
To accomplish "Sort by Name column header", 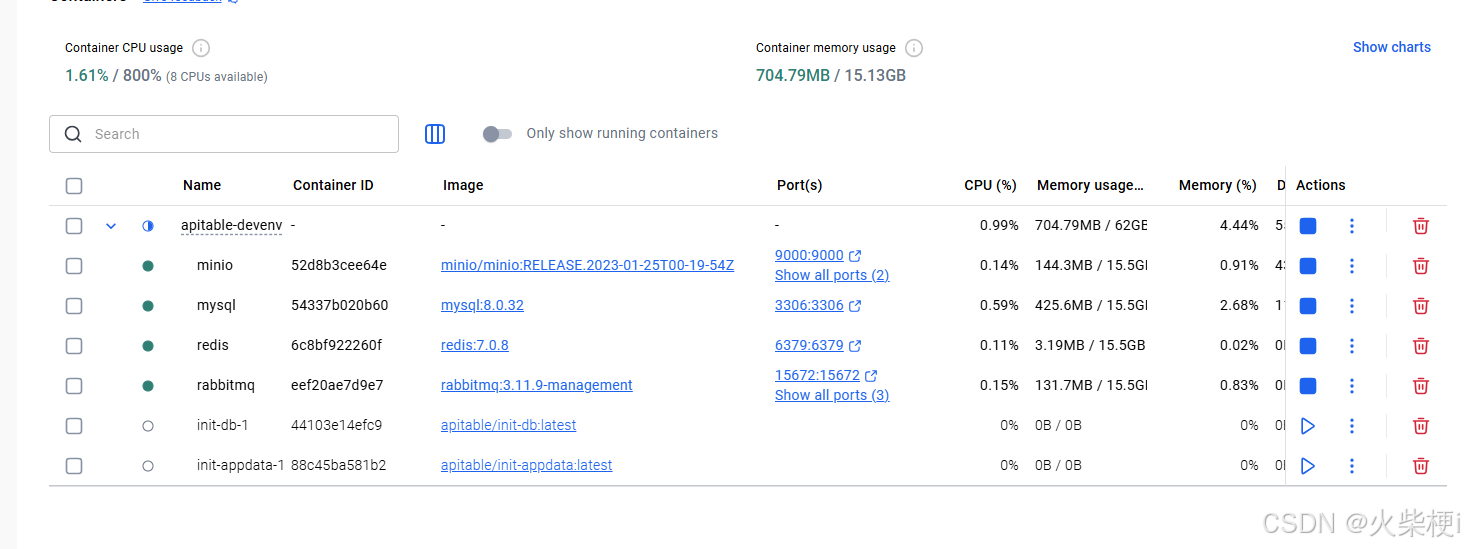I will pyautogui.click(x=202, y=185).
